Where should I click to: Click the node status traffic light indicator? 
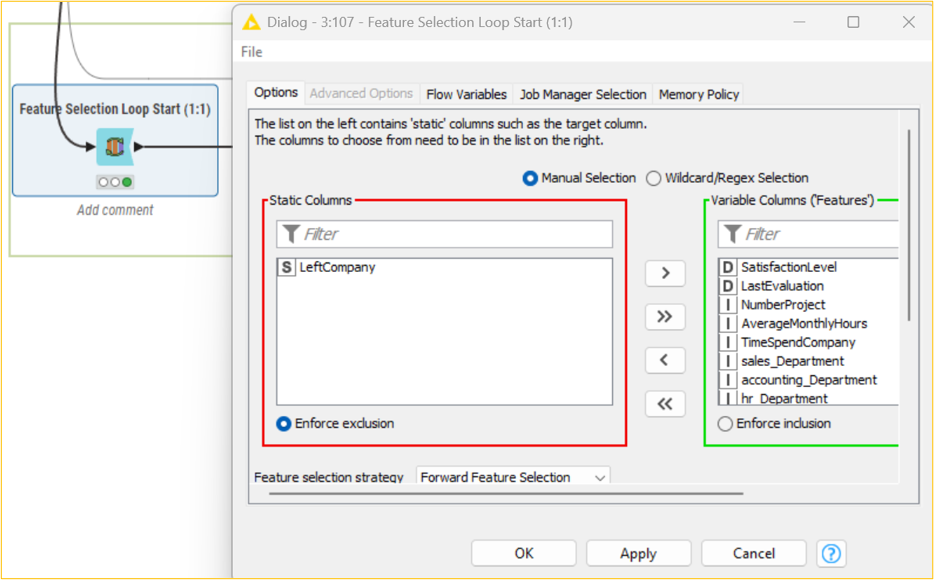pyautogui.click(x=115, y=182)
